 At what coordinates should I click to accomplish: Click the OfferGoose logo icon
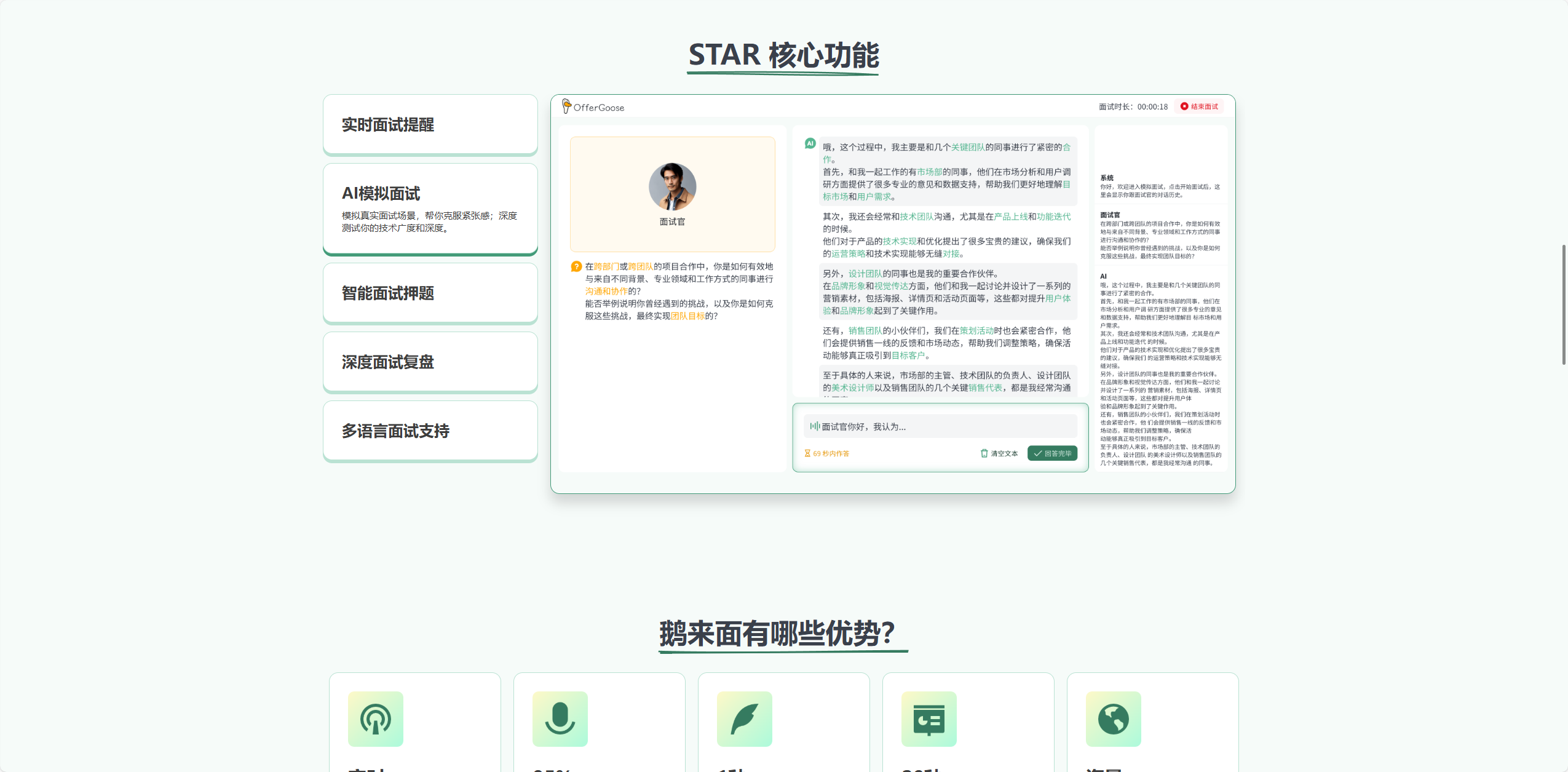[566, 106]
